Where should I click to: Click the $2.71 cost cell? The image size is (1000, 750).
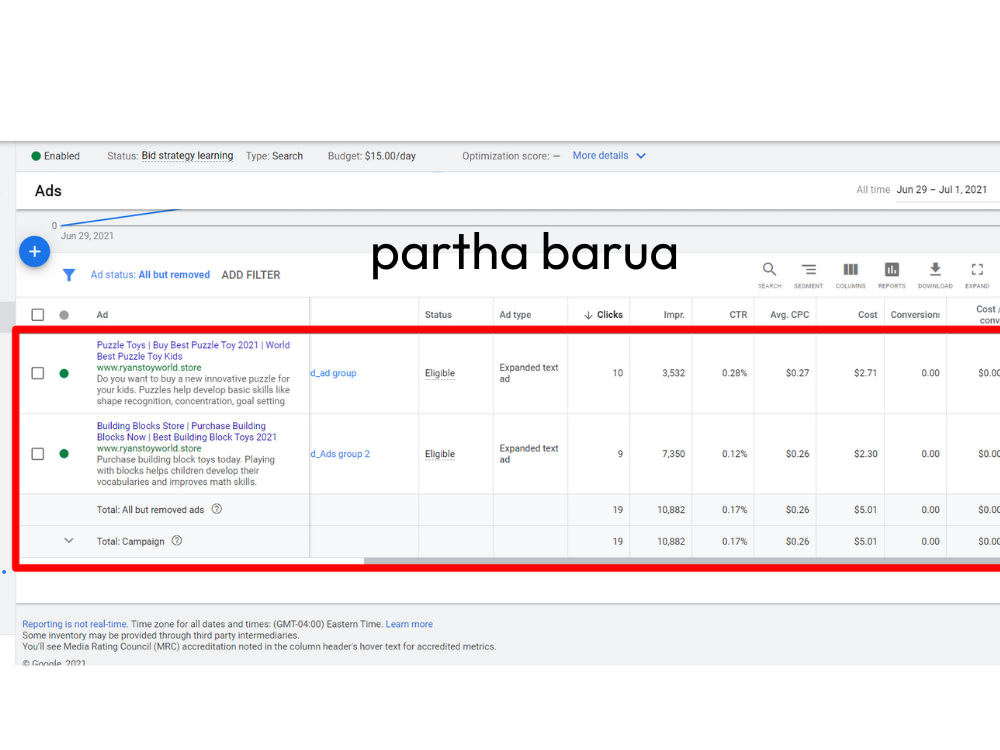click(865, 373)
